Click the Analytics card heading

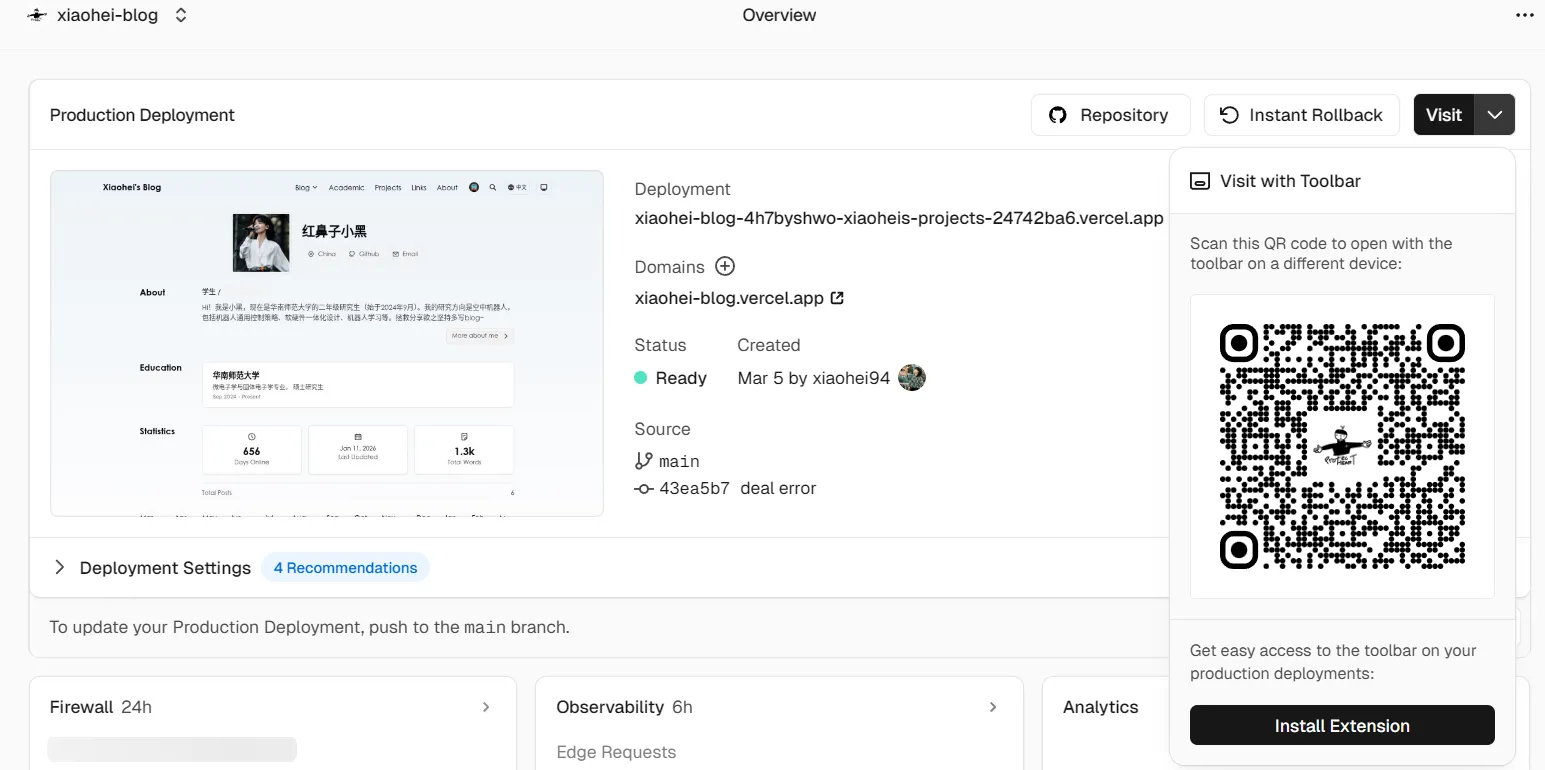(1100, 707)
